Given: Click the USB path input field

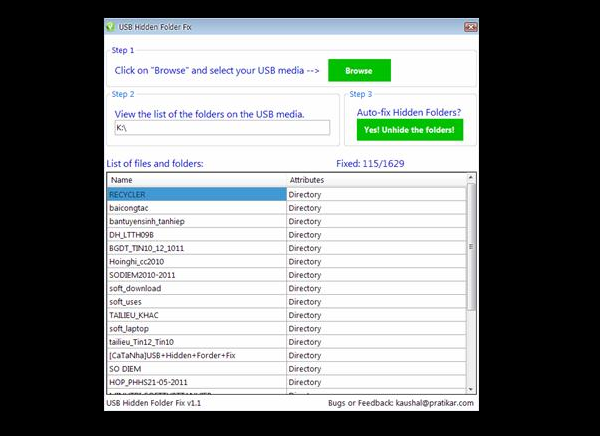Looking at the screenshot, I should click(221, 128).
